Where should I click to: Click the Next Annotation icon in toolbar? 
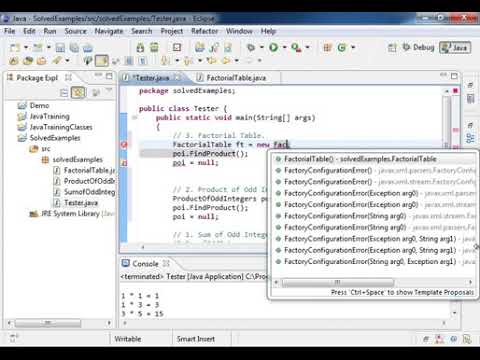(x=165, y=61)
